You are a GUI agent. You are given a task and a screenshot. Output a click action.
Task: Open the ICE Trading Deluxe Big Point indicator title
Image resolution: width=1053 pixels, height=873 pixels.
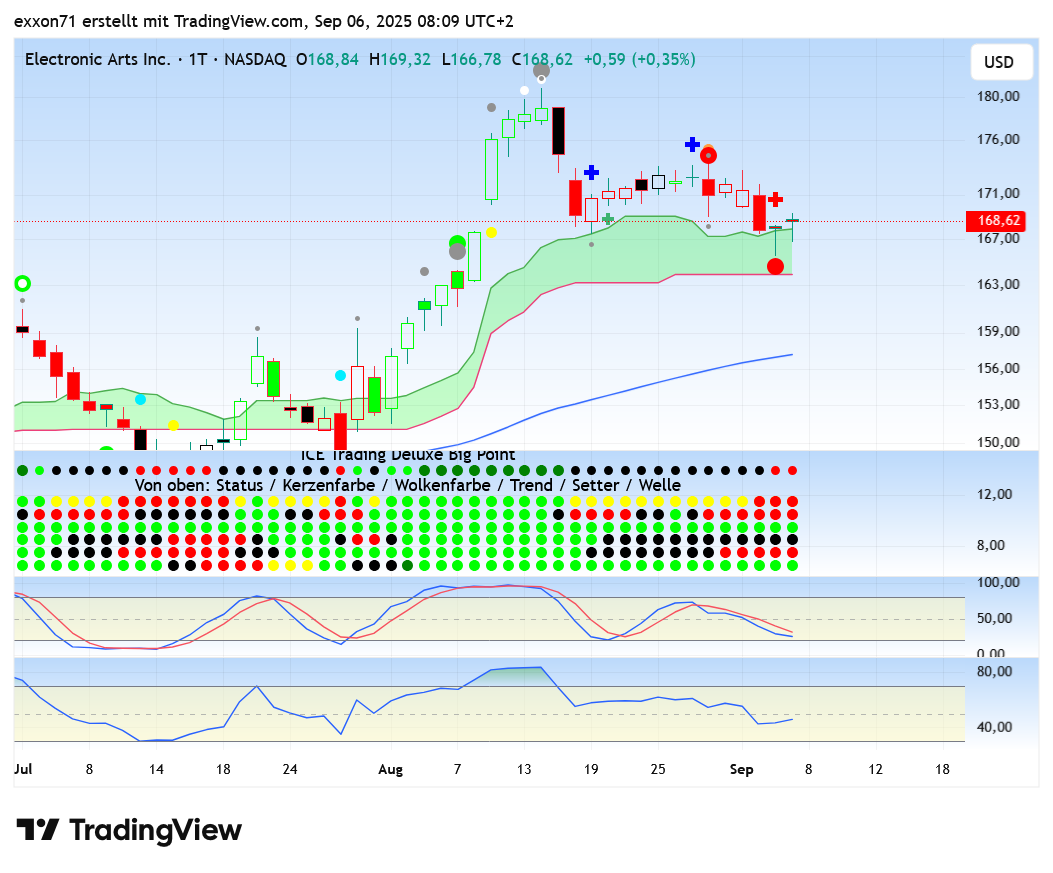(407, 455)
